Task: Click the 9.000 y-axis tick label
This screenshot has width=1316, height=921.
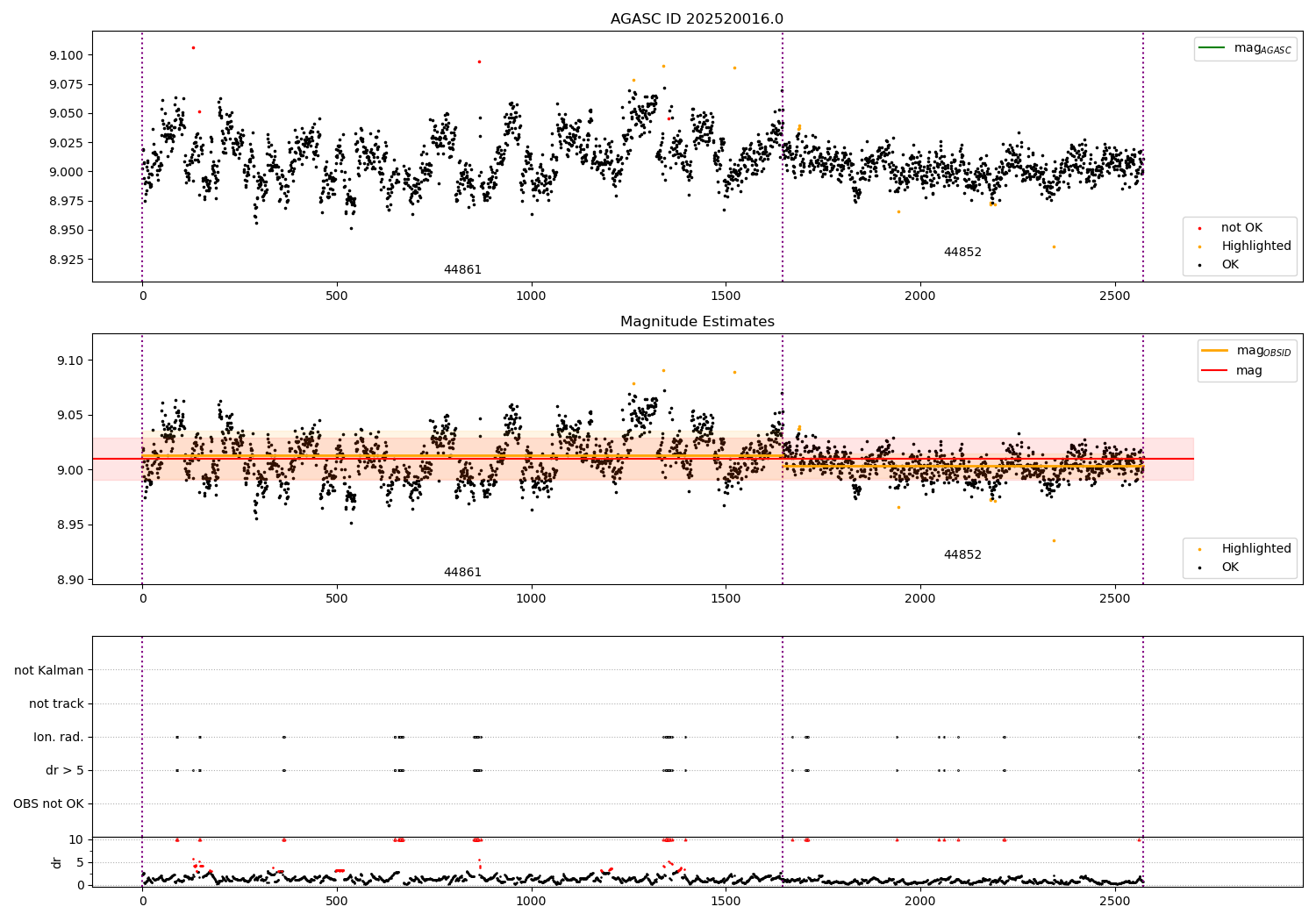Action: pos(66,172)
